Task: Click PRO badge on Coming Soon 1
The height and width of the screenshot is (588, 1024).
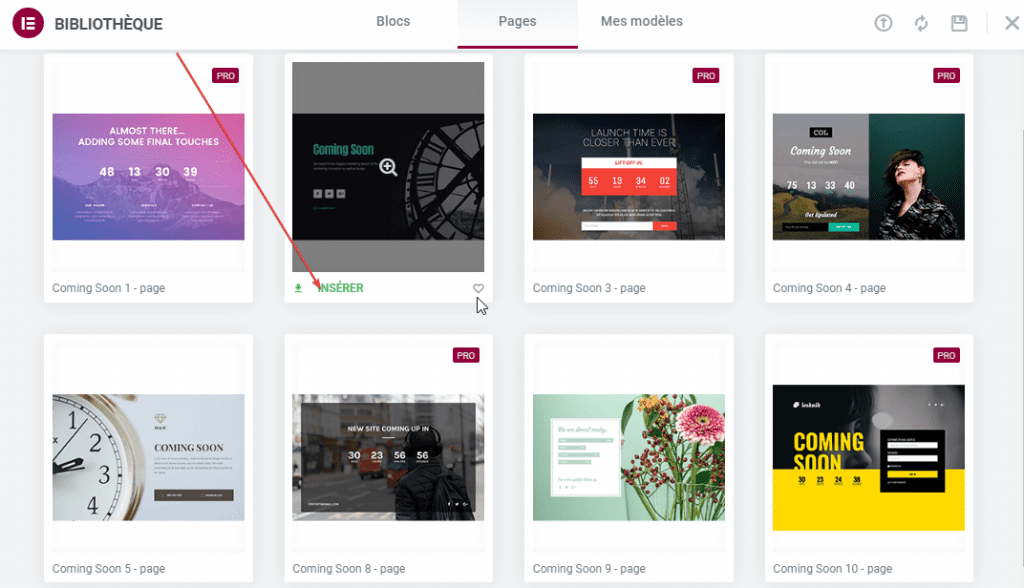Action: pyautogui.click(x=226, y=76)
